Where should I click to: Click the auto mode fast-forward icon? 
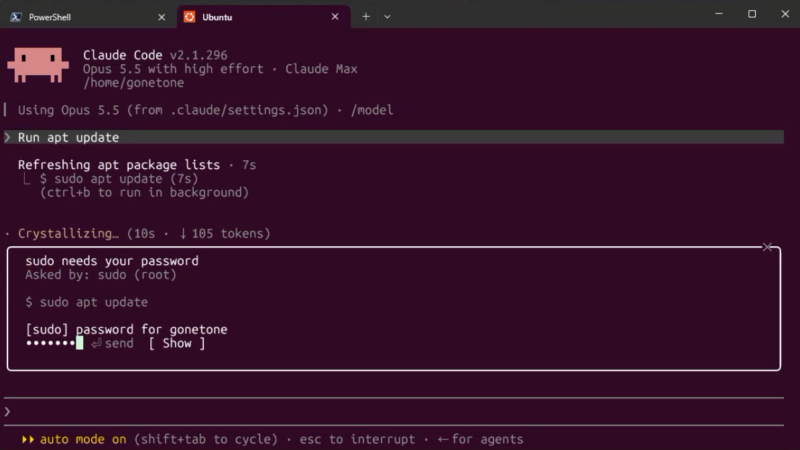(28, 439)
